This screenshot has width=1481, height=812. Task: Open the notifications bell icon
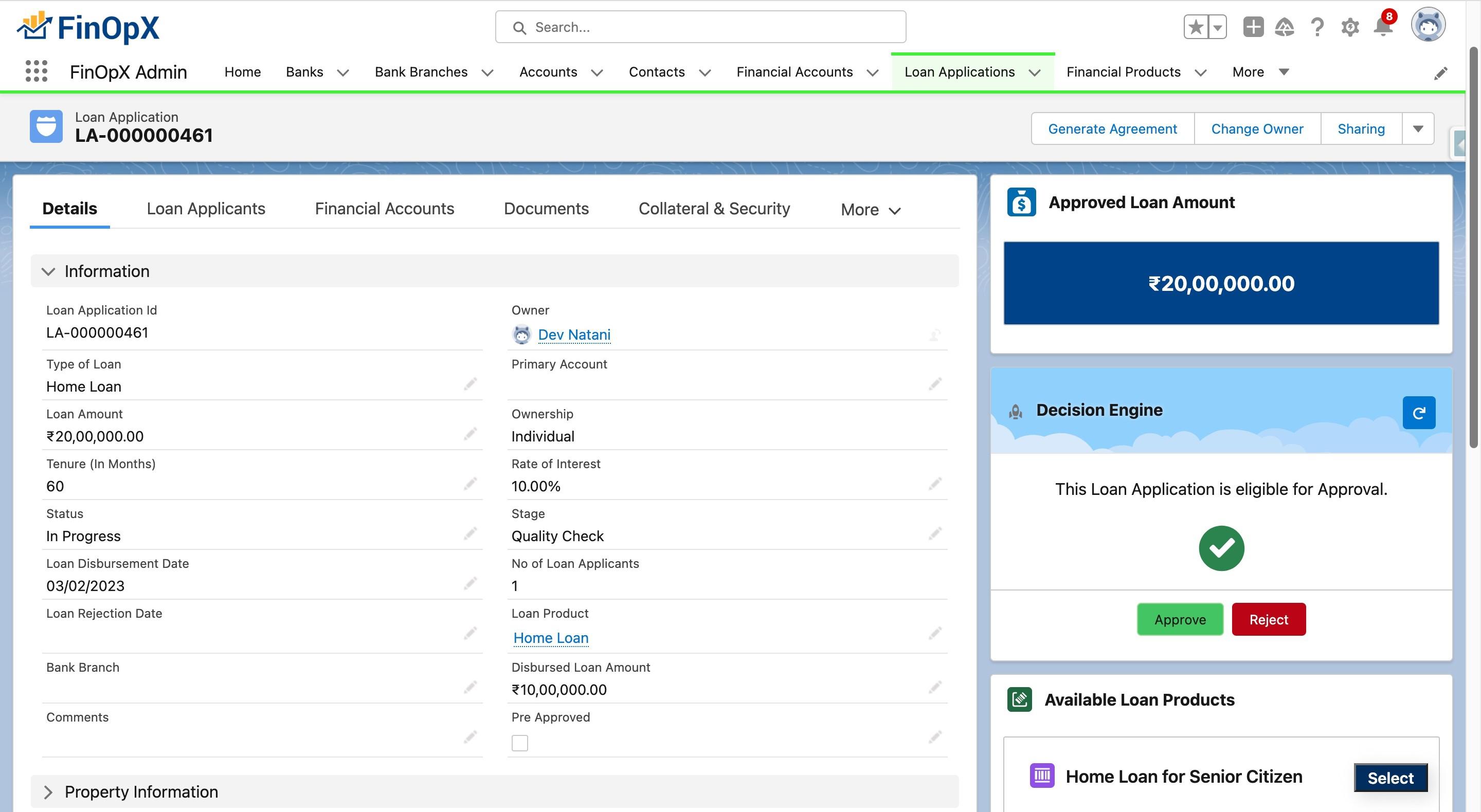[1383, 26]
